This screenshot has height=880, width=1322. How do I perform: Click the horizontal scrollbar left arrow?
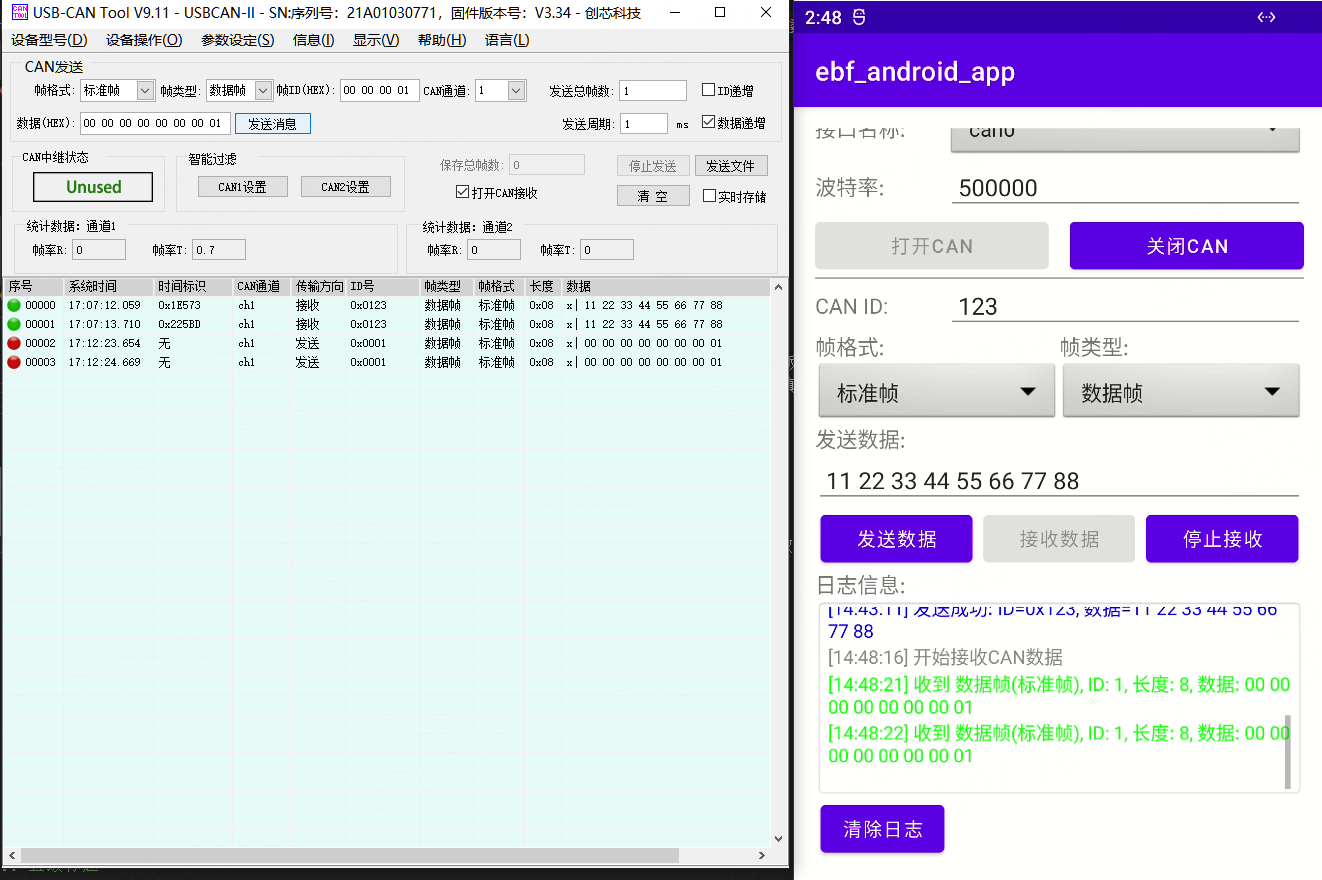pyautogui.click(x=12, y=856)
